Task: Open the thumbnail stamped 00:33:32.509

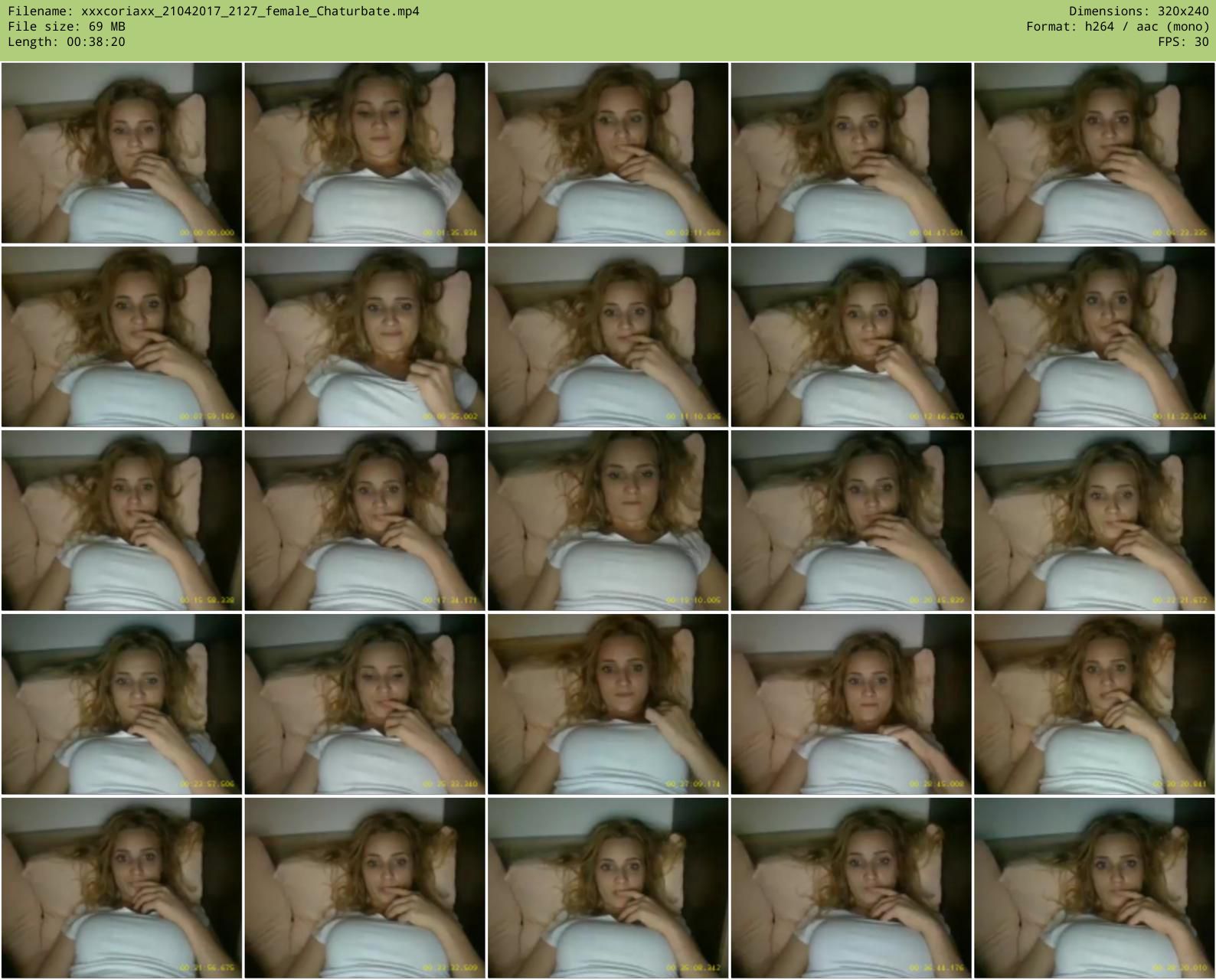Action: (x=365, y=888)
